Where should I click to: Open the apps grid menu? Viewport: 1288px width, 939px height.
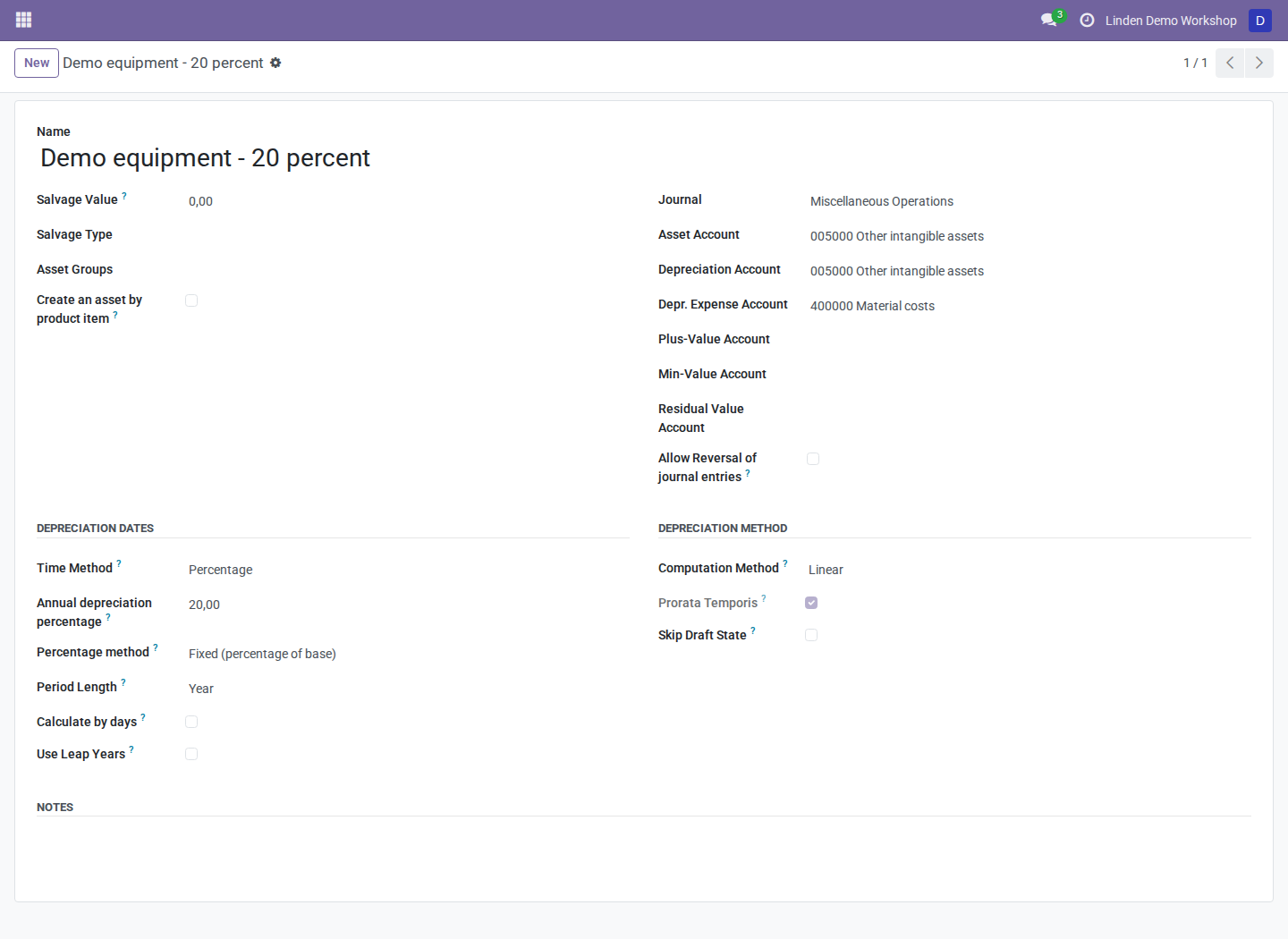click(24, 20)
